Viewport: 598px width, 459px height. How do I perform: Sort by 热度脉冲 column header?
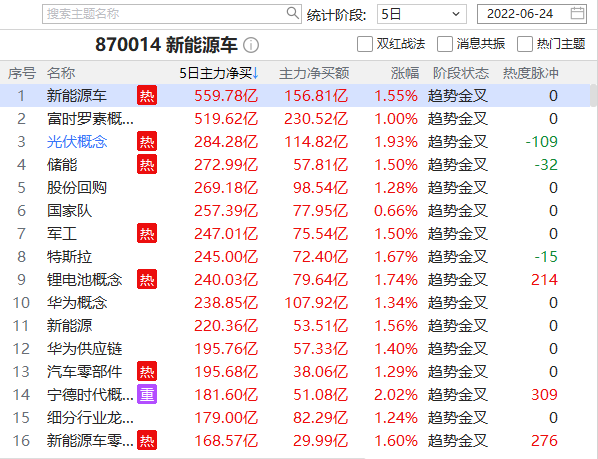click(530, 73)
